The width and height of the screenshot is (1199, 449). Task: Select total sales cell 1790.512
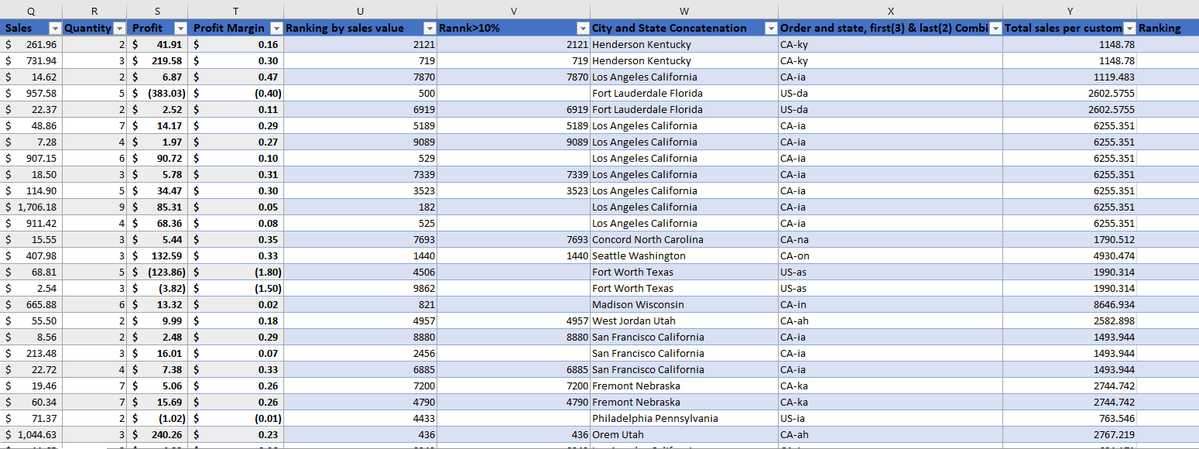(x=1070, y=239)
